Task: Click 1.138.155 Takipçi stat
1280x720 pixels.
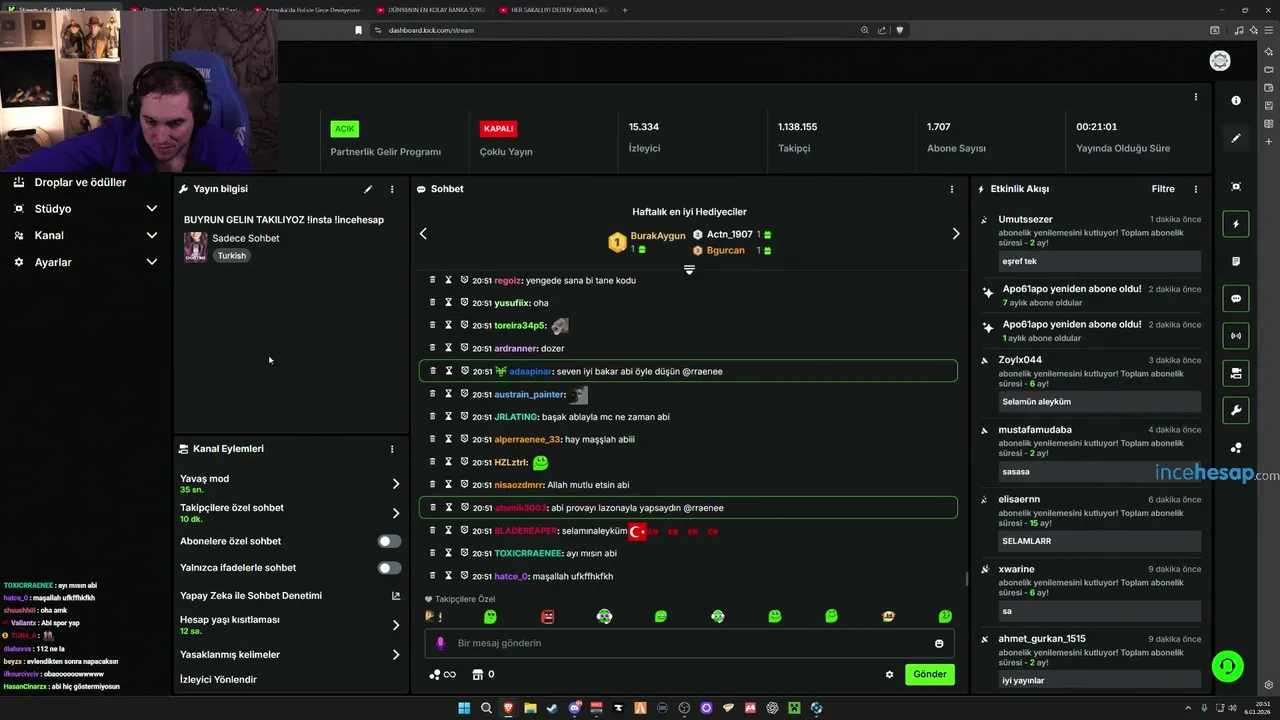Action: coord(797,137)
